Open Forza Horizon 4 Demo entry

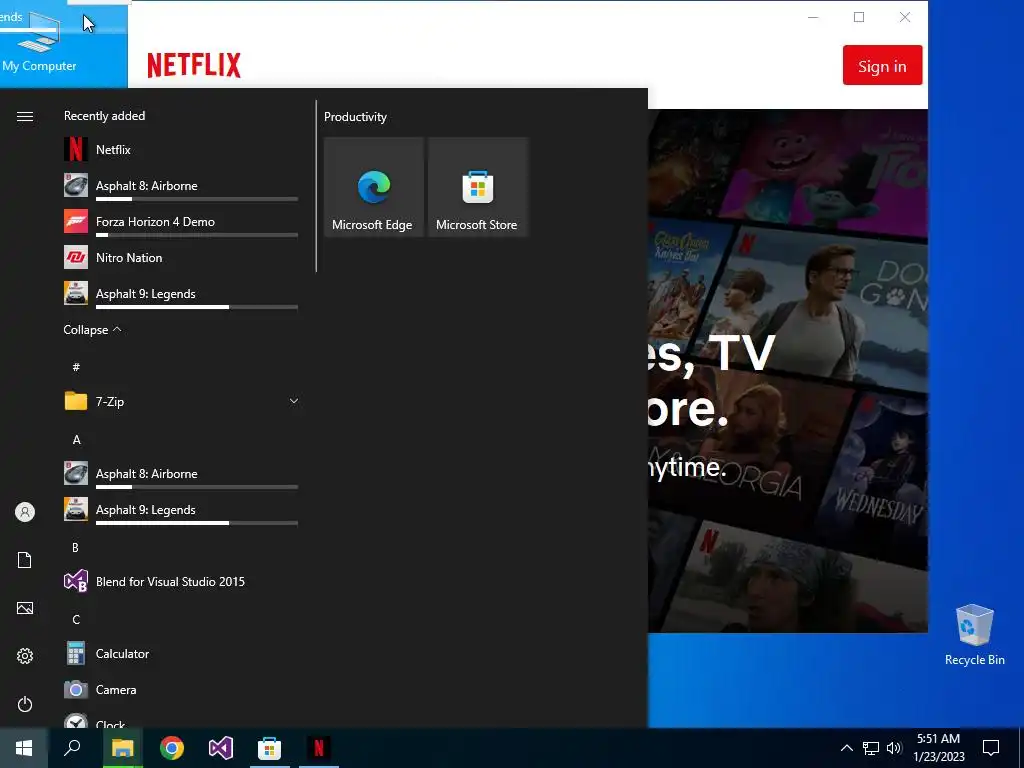182,222
